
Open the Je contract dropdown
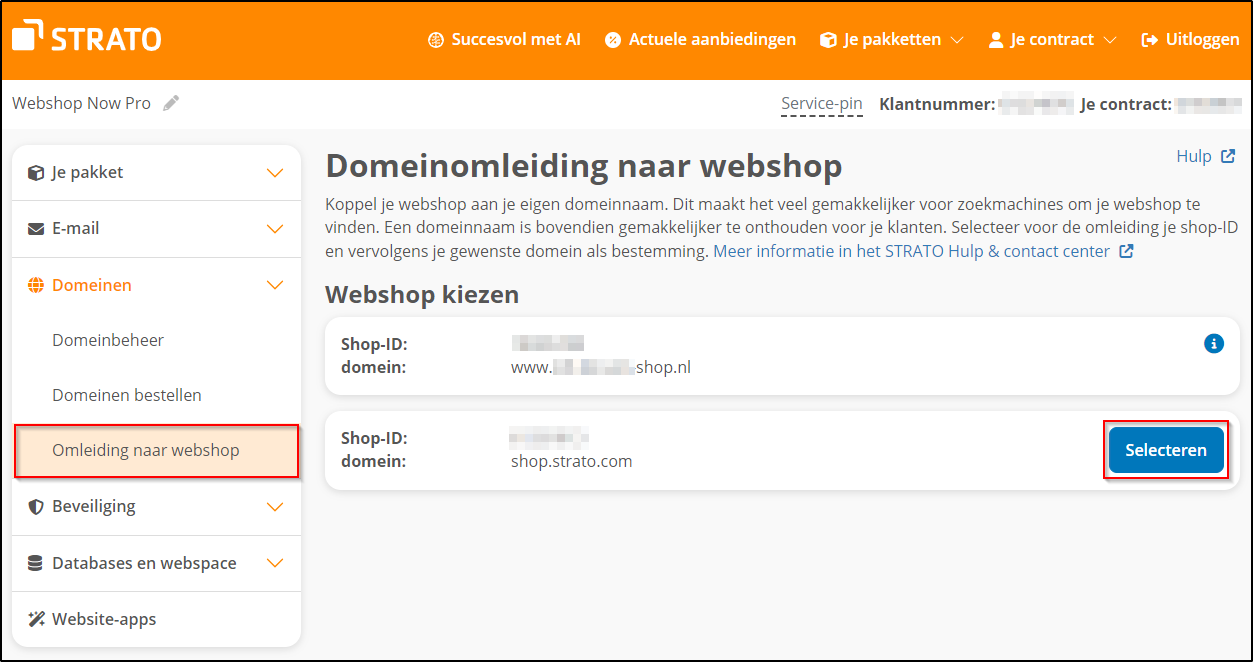[1051, 39]
